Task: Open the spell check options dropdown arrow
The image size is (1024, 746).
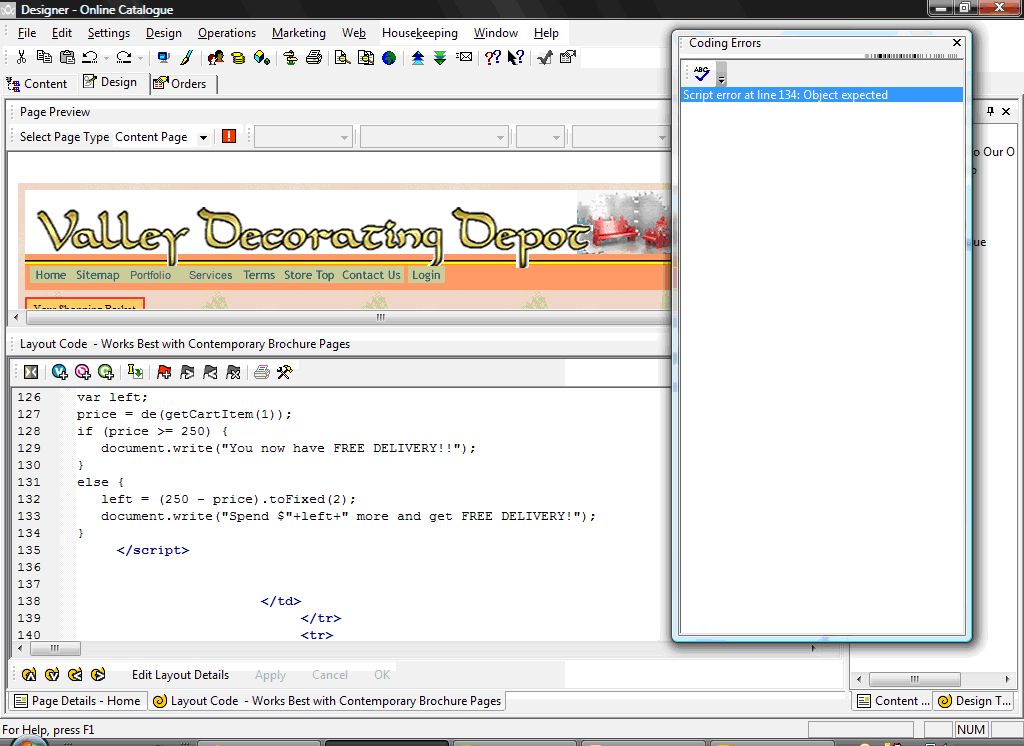Action: coord(721,76)
